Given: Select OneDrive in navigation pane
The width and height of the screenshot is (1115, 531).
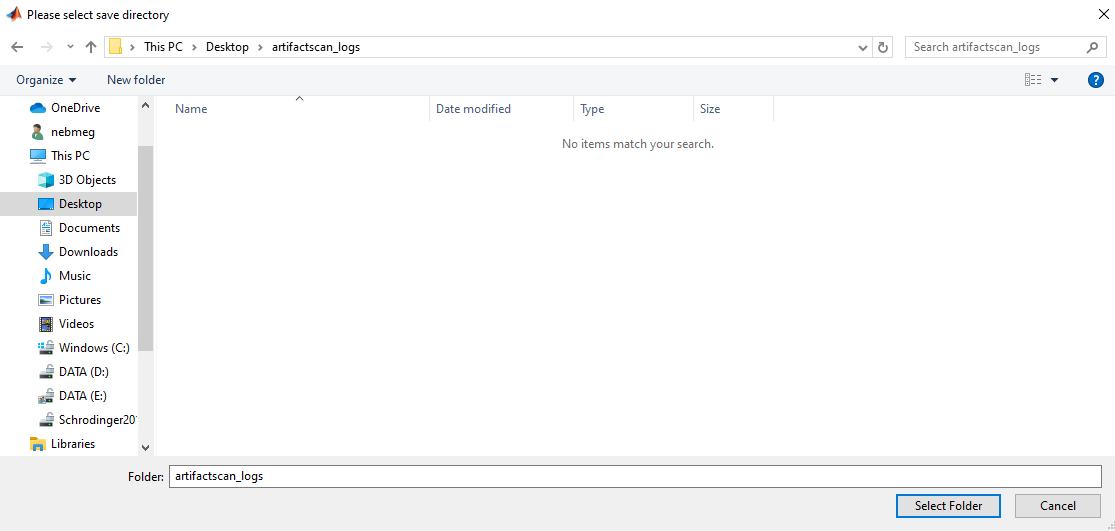Looking at the screenshot, I should [x=75, y=108].
